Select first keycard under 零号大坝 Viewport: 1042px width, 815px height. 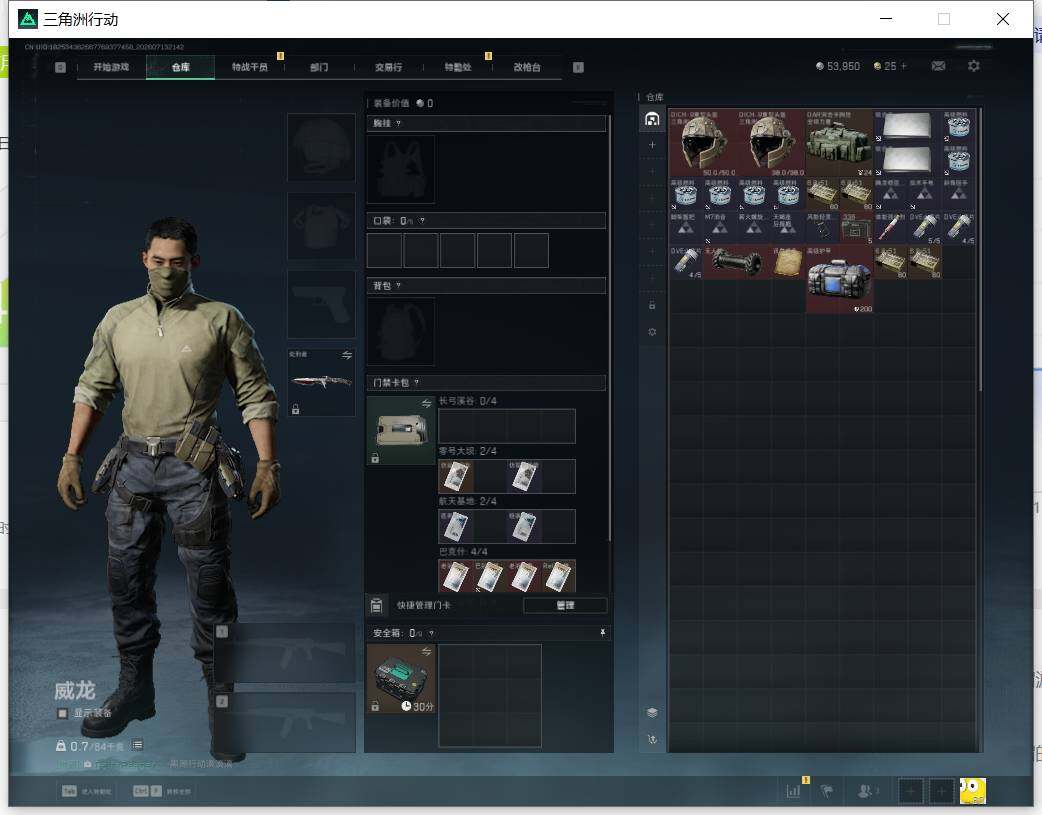[456, 477]
